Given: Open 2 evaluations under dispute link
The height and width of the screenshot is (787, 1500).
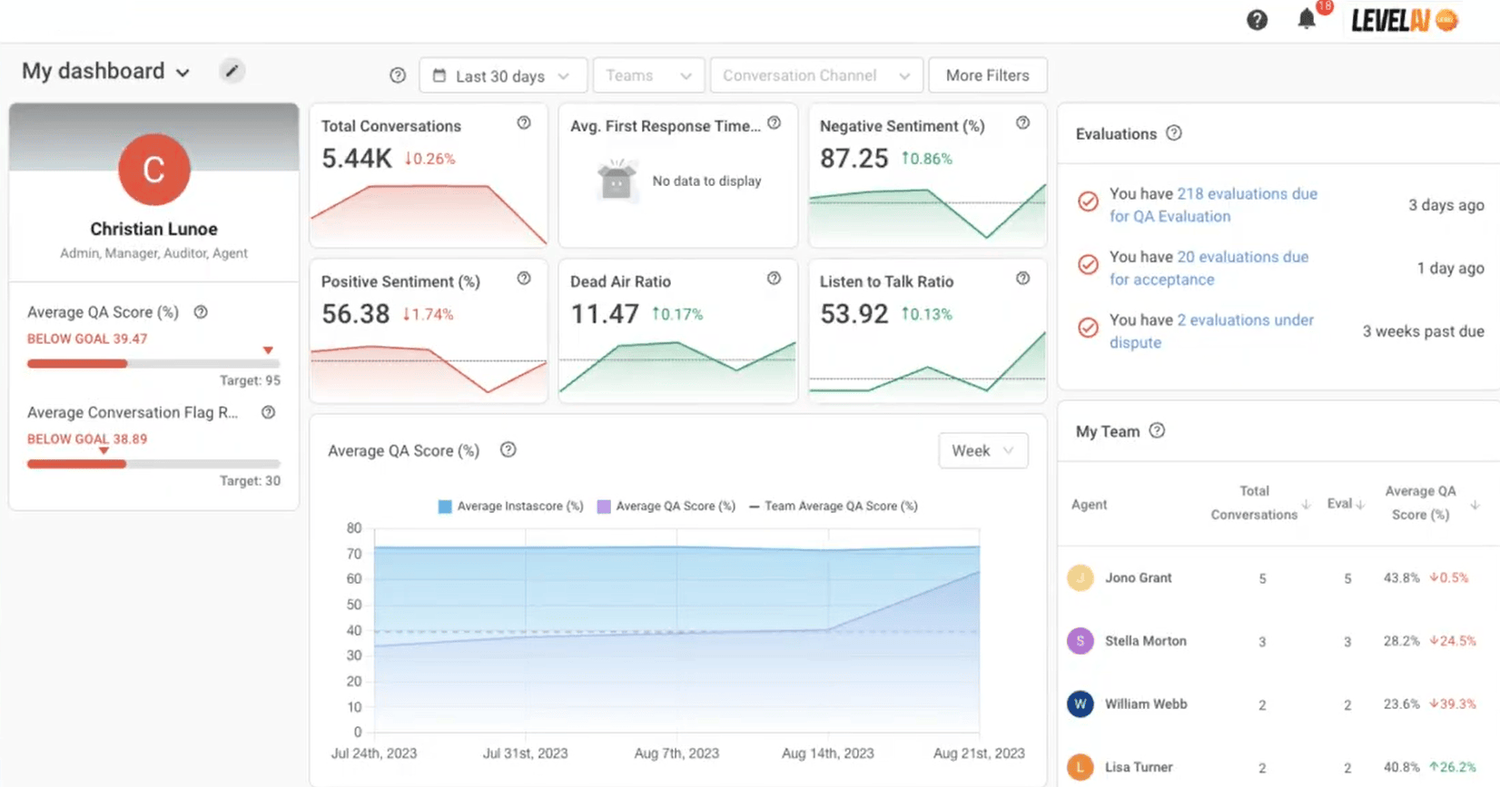Looking at the screenshot, I should click(x=1212, y=331).
